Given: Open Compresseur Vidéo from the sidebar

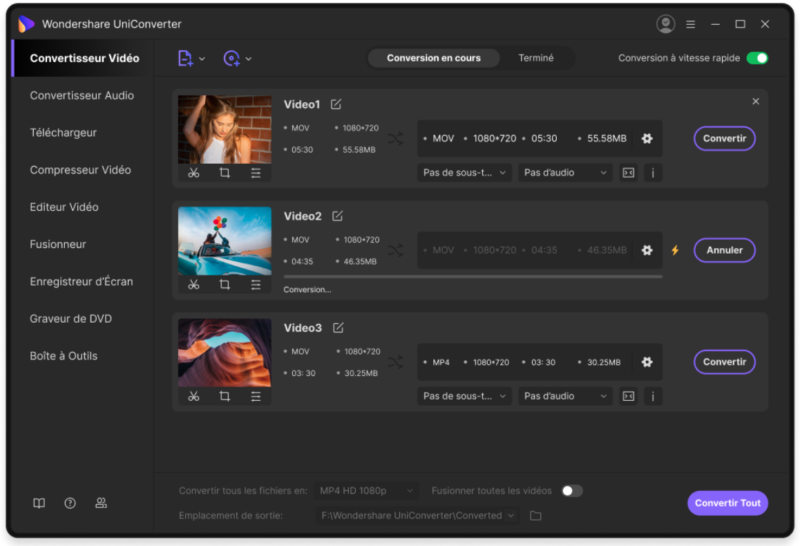Looking at the screenshot, I should coord(80,170).
